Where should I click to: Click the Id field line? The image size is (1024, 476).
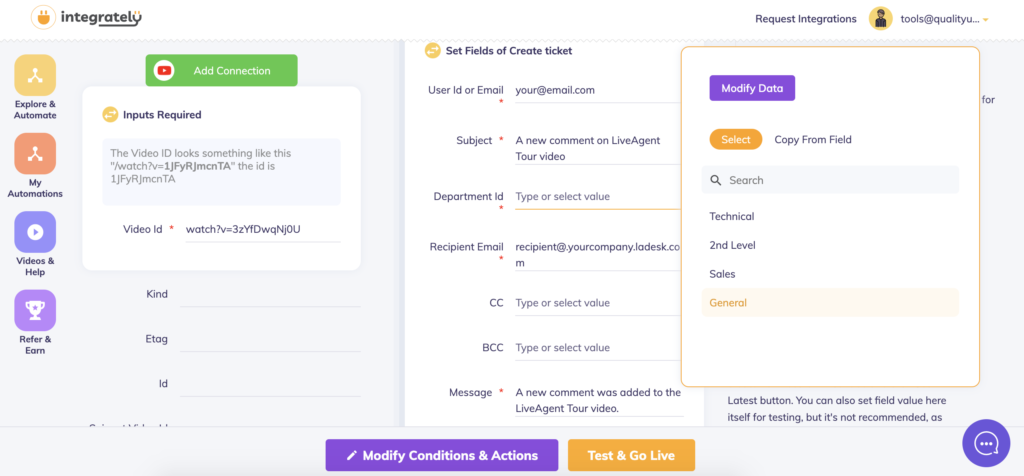tap(270, 384)
